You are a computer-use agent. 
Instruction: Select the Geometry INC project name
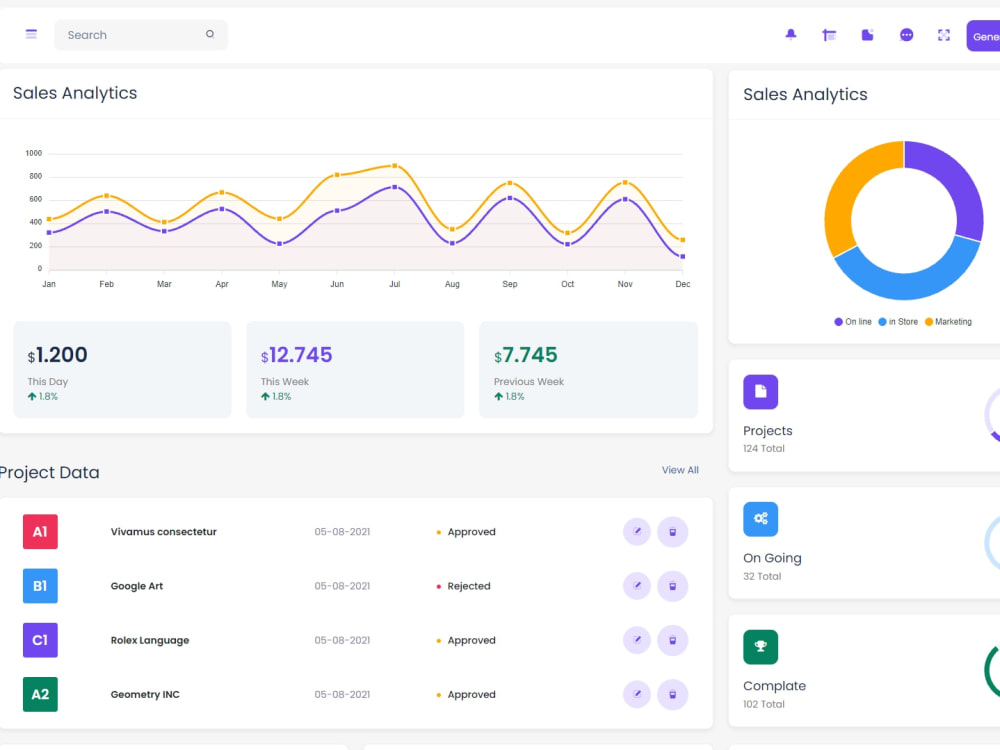pyautogui.click(x=145, y=695)
